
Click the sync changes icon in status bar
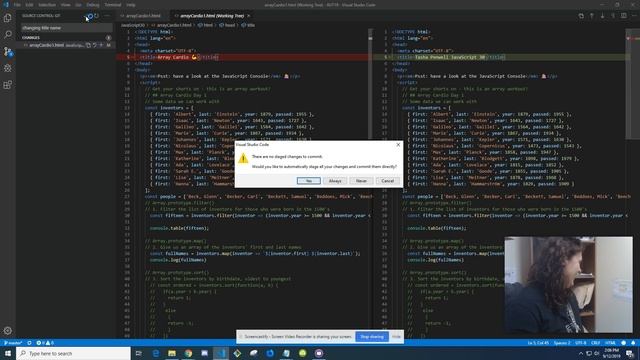pos(29,343)
